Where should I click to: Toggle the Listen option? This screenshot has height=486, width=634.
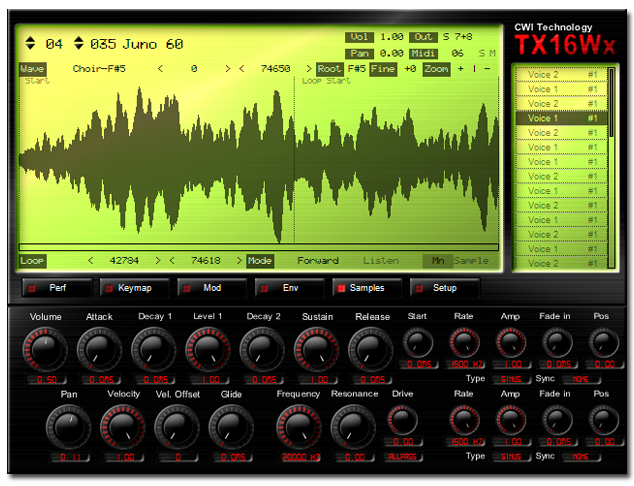(381, 261)
